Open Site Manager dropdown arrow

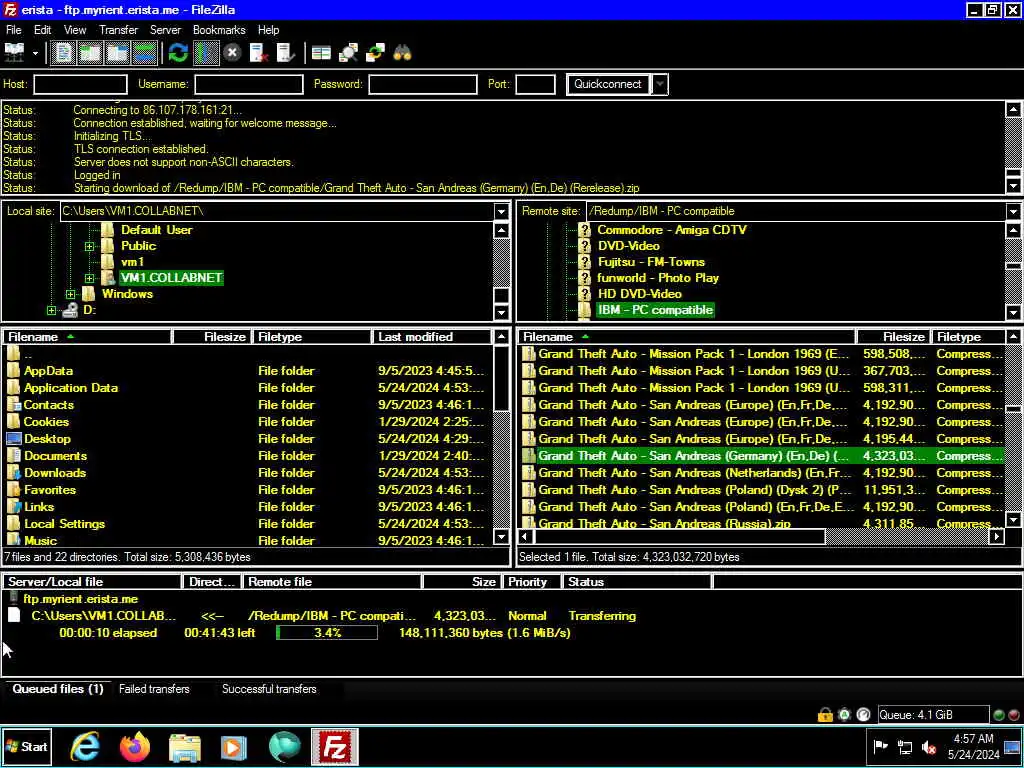coord(35,54)
